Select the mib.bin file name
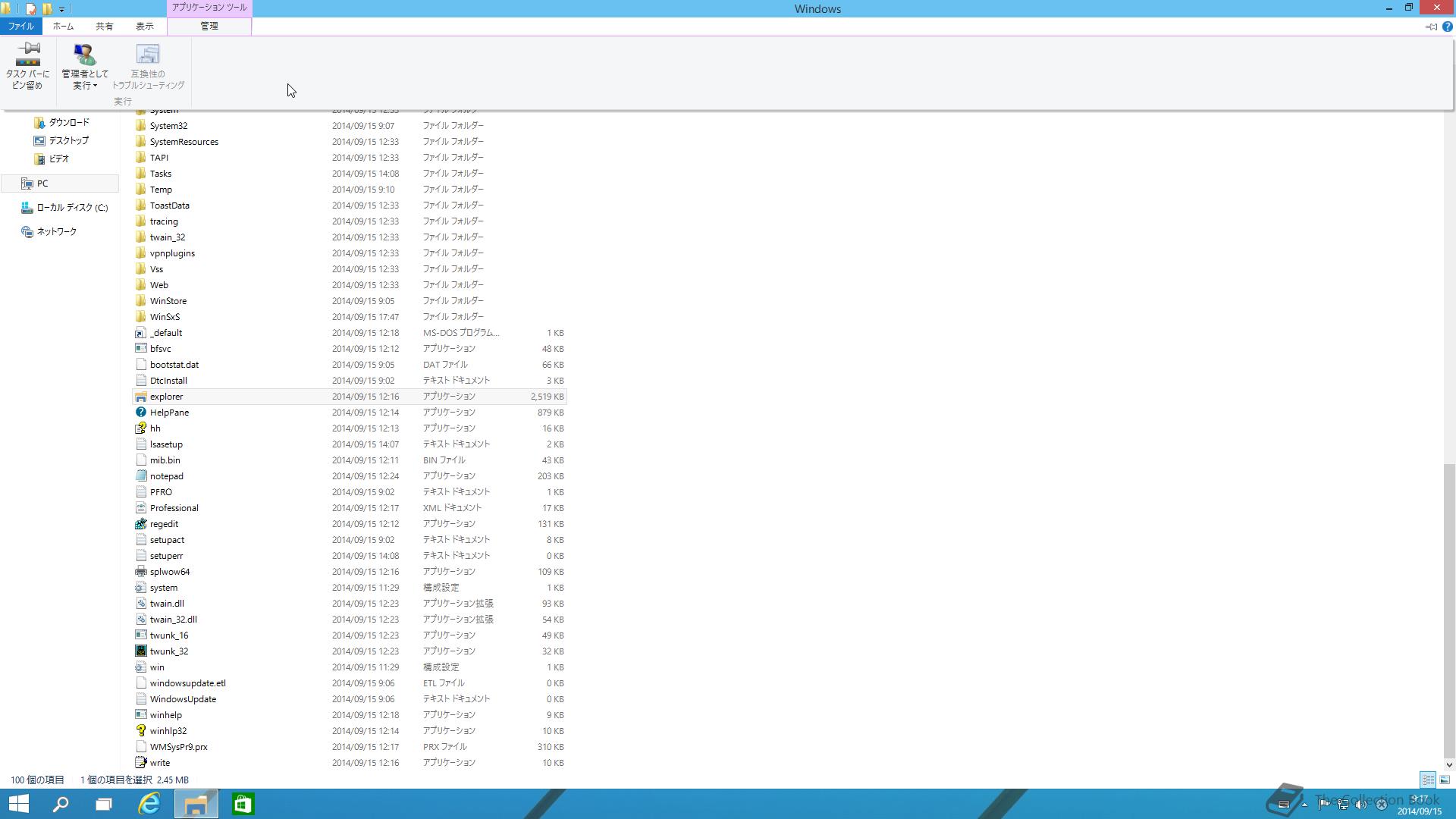The height and width of the screenshot is (819, 1456). pyautogui.click(x=165, y=460)
